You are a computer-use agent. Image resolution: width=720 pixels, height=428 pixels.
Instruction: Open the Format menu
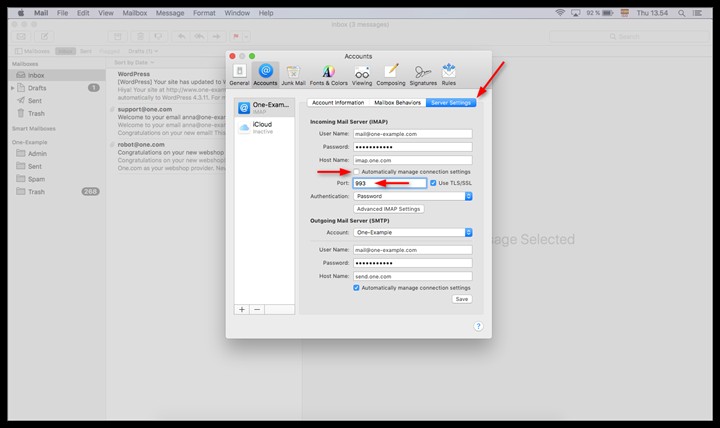click(x=204, y=13)
